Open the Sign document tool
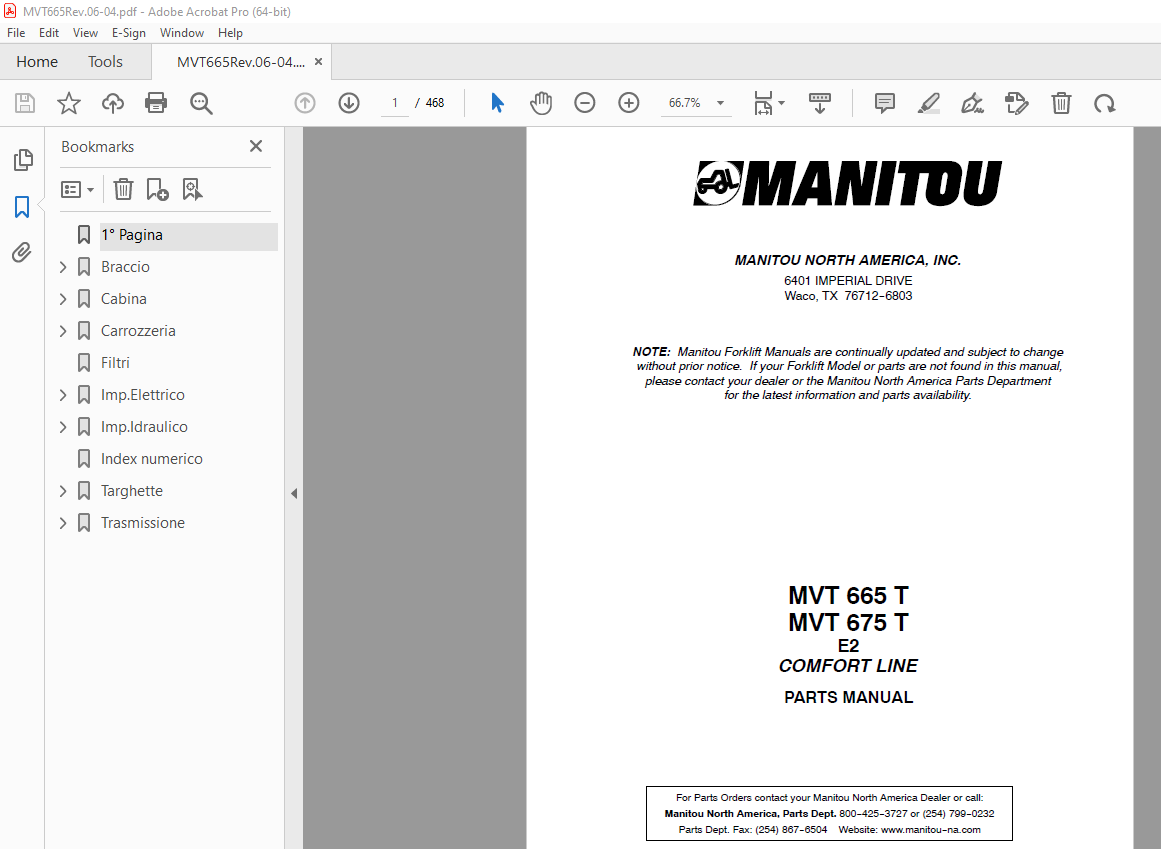This screenshot has width=1161, height=849. tap(972, 103)
